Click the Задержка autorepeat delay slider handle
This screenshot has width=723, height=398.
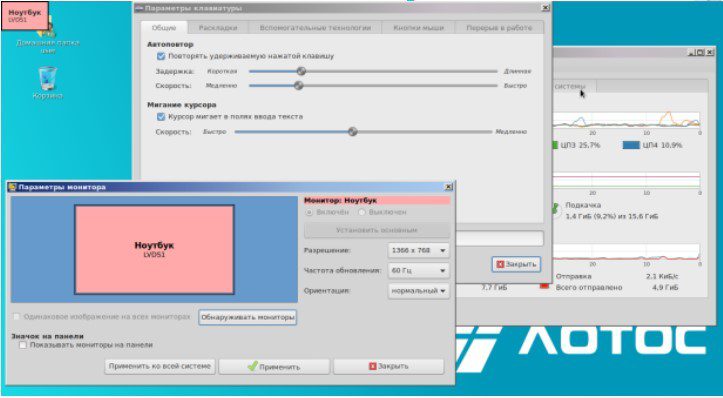(x=301, y=71)
